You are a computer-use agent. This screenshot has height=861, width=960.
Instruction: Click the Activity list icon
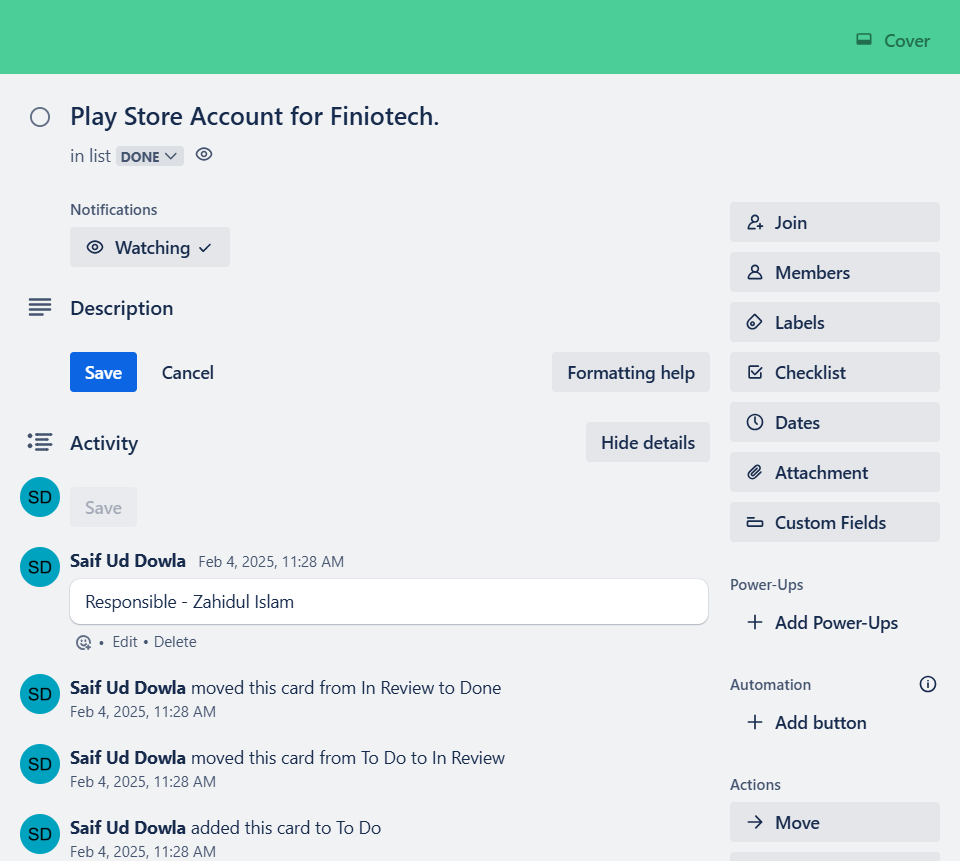pyautogui.click(x=40, y=442)
